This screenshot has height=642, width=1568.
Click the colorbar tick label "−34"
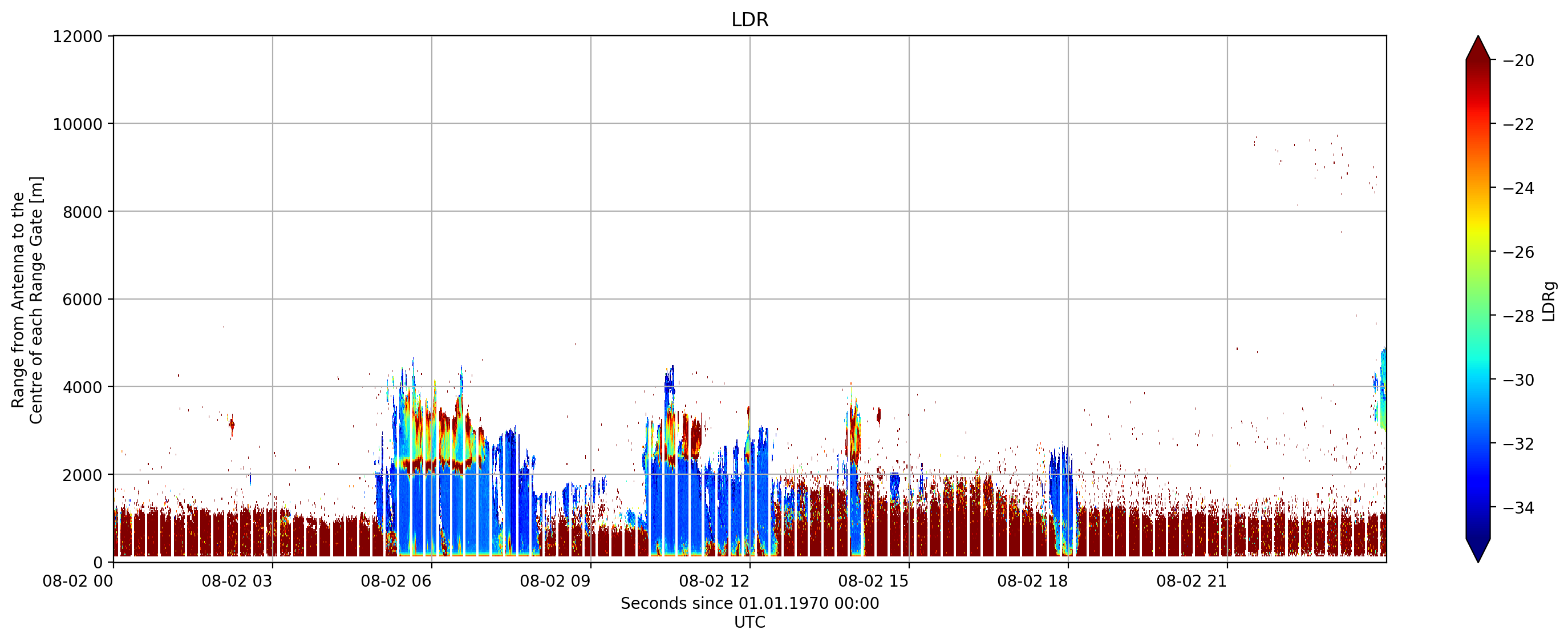tap(1519, 508)
